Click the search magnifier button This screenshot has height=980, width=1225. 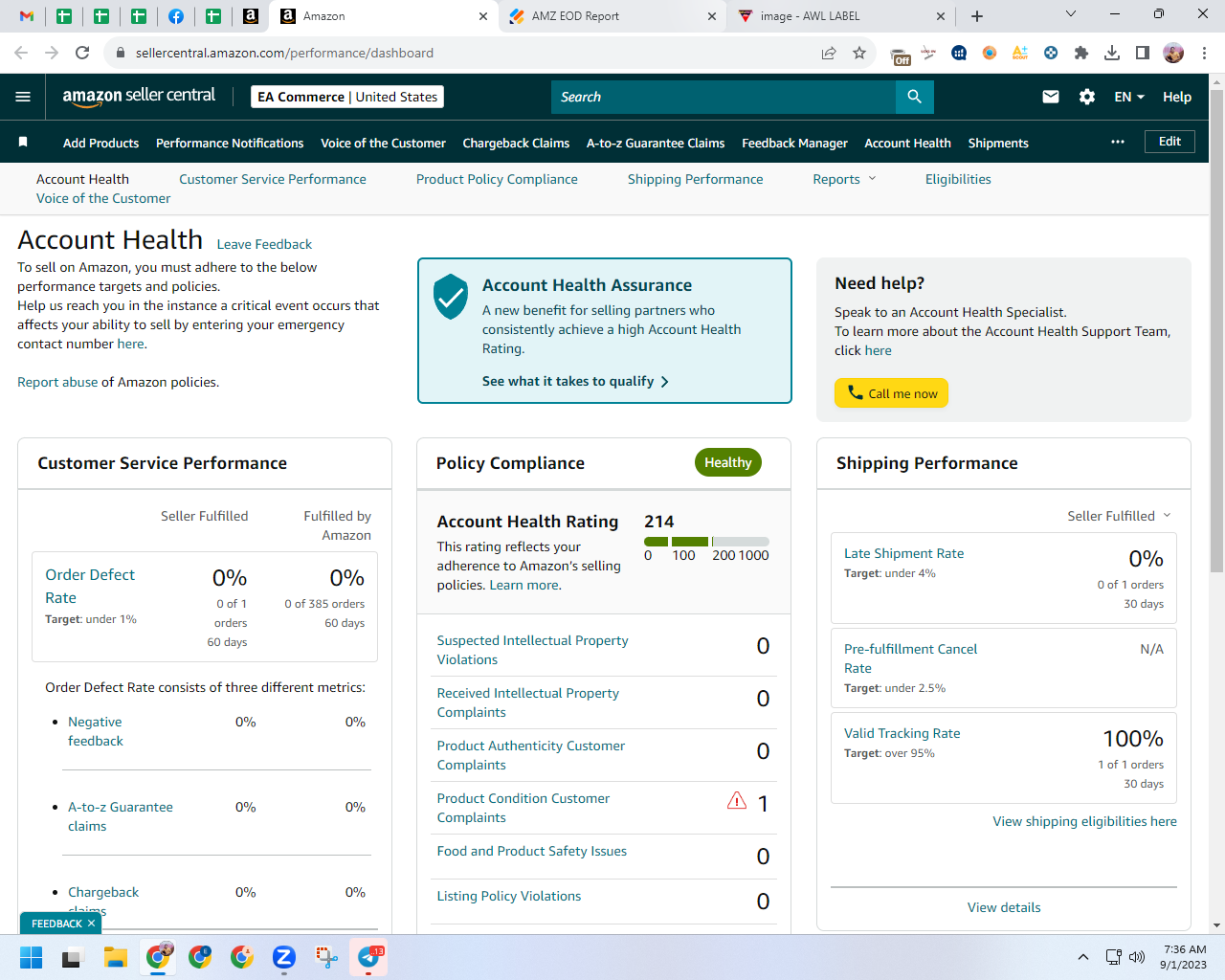(x=914, y=97)
